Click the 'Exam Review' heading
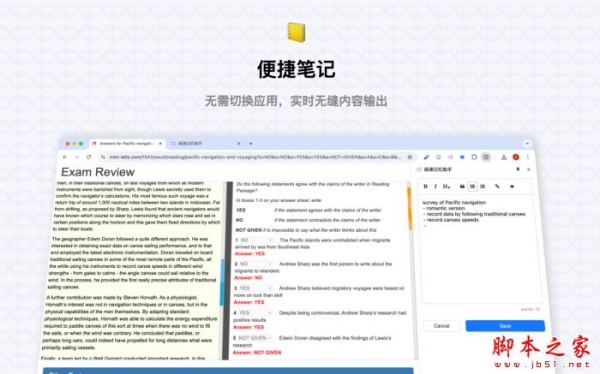600x374 pixels. click(98, 172)
